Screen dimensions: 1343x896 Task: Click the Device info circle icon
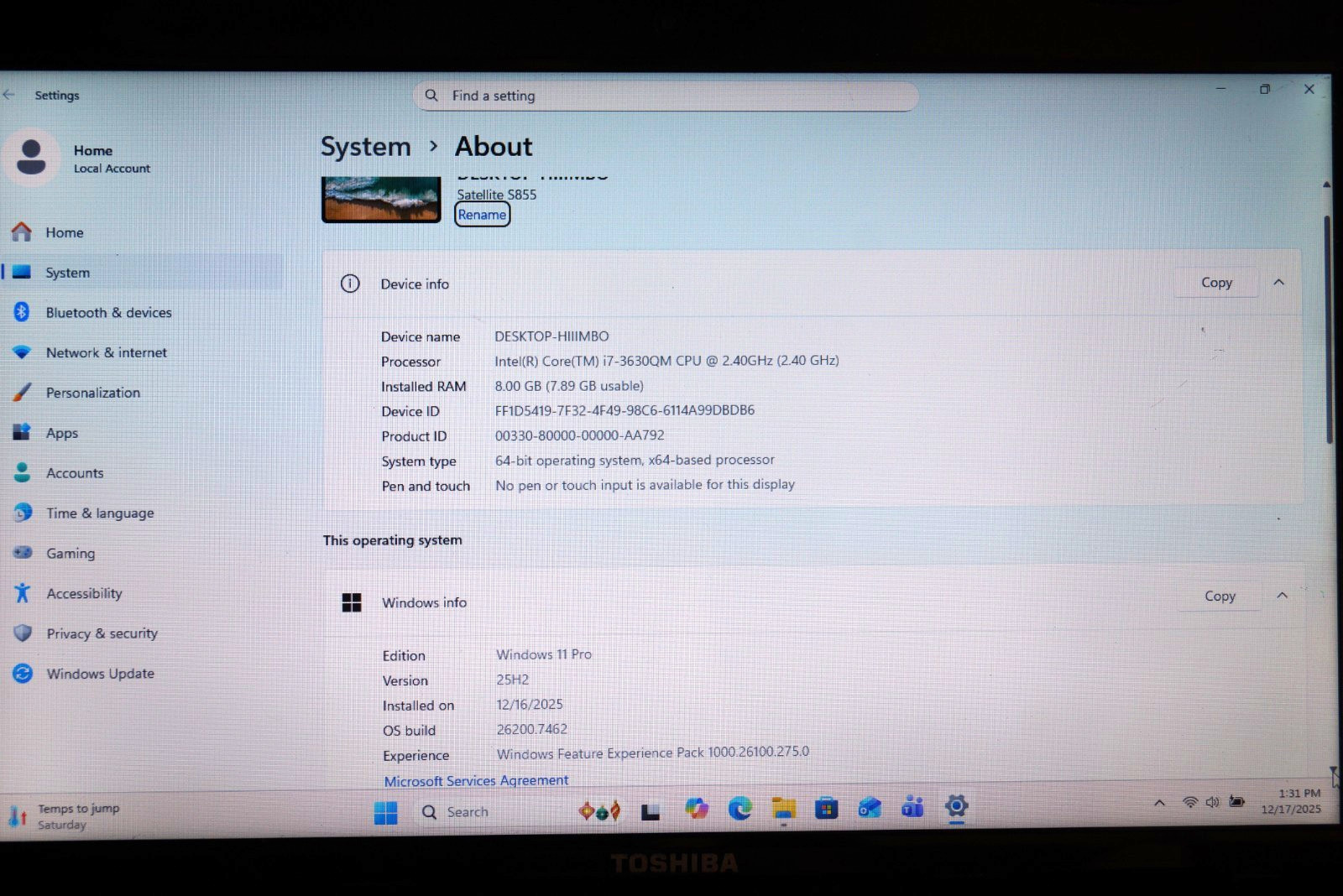(350, 284)
